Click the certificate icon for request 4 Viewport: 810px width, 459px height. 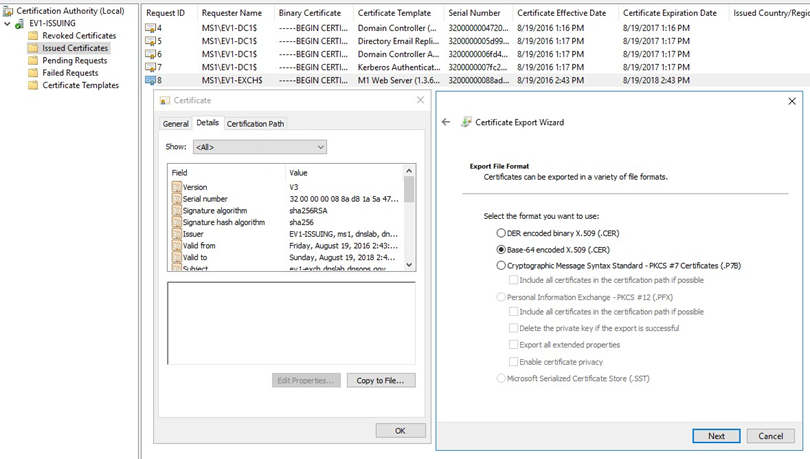pos(151,28)
